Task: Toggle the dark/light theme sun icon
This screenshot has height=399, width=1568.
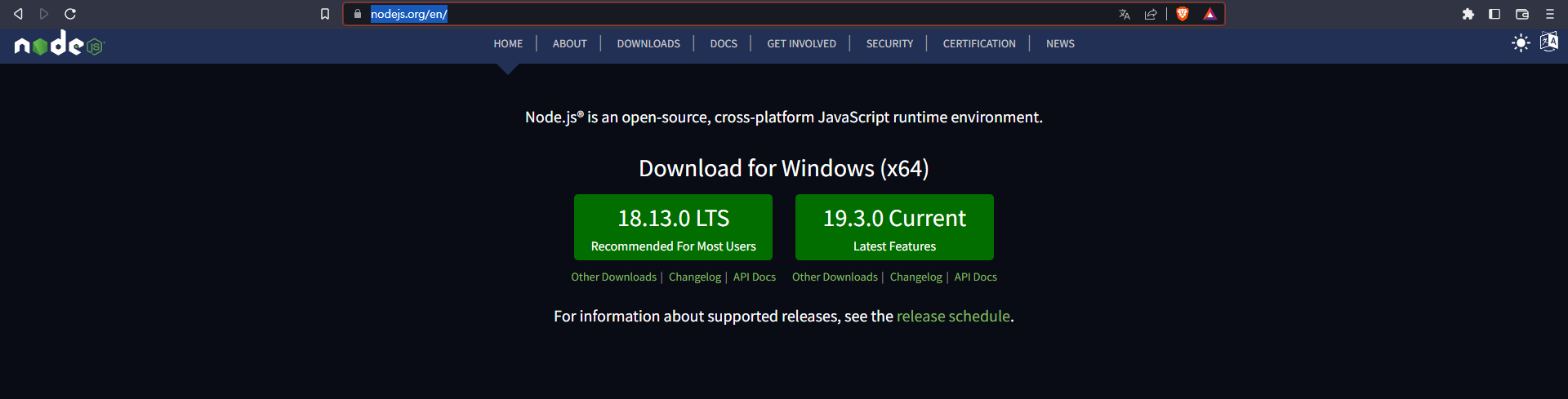Action: [1521, 43]
